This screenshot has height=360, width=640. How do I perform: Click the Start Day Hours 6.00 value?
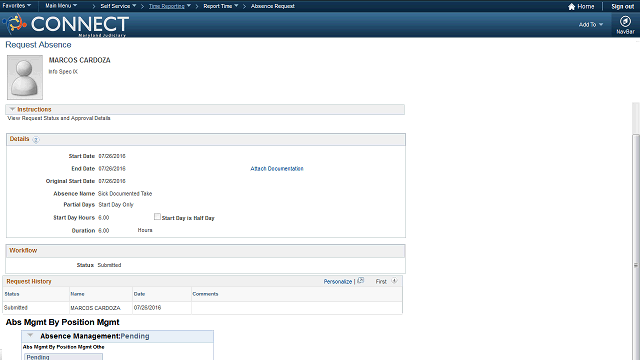tap(104, 218)
